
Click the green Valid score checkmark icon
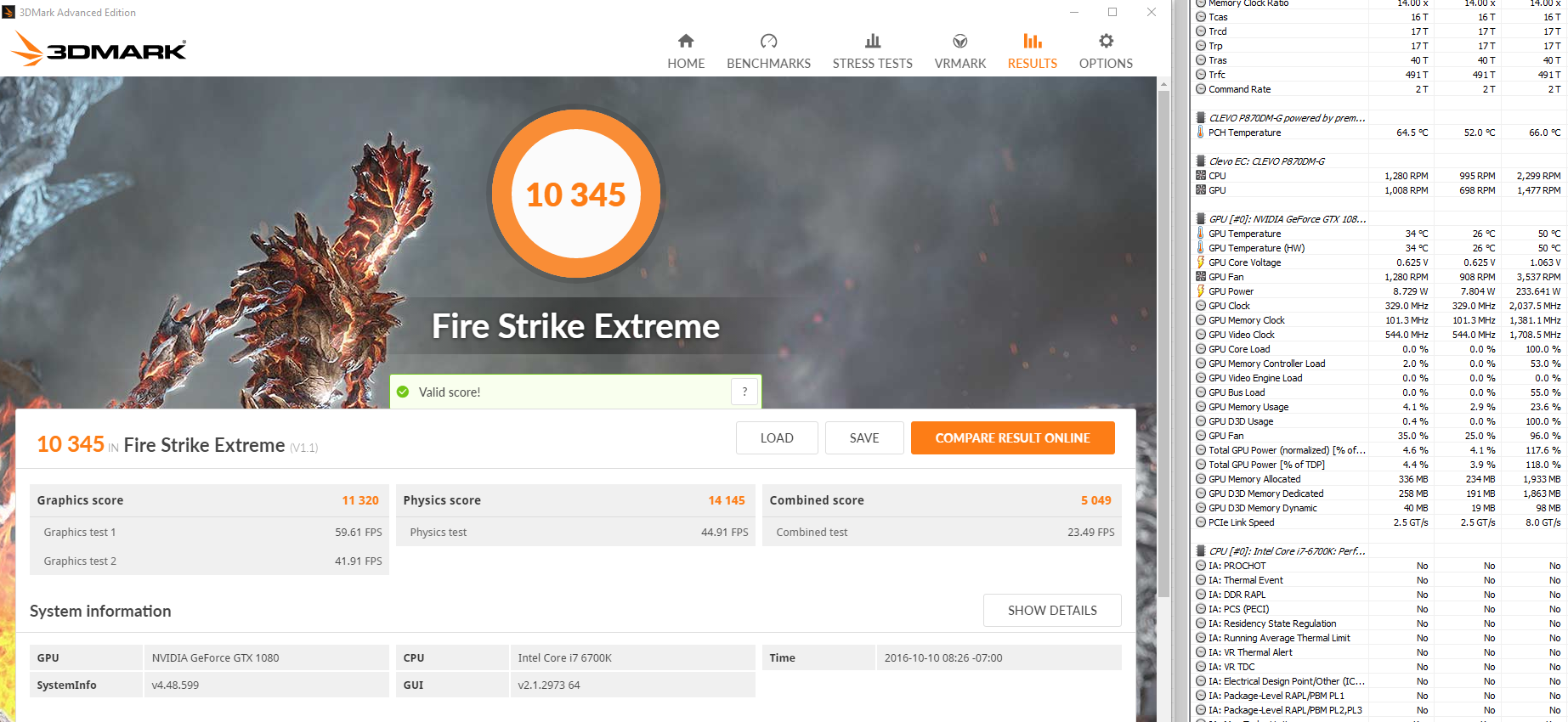403,392
